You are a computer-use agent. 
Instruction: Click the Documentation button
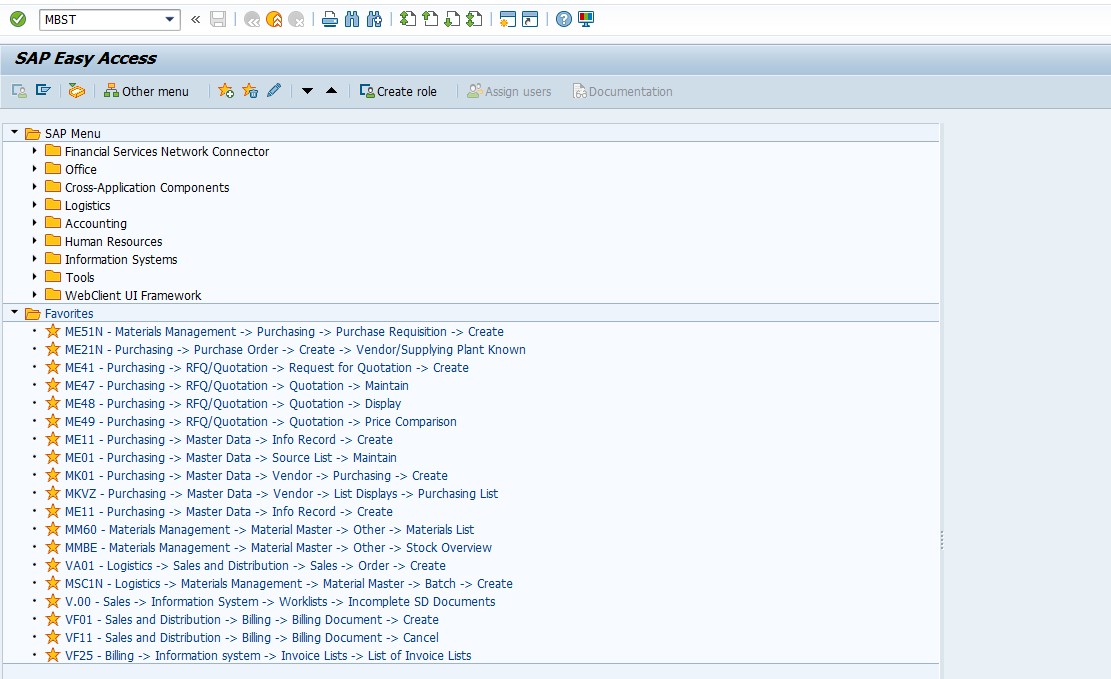pyautogui.click(x=622, y=91)
